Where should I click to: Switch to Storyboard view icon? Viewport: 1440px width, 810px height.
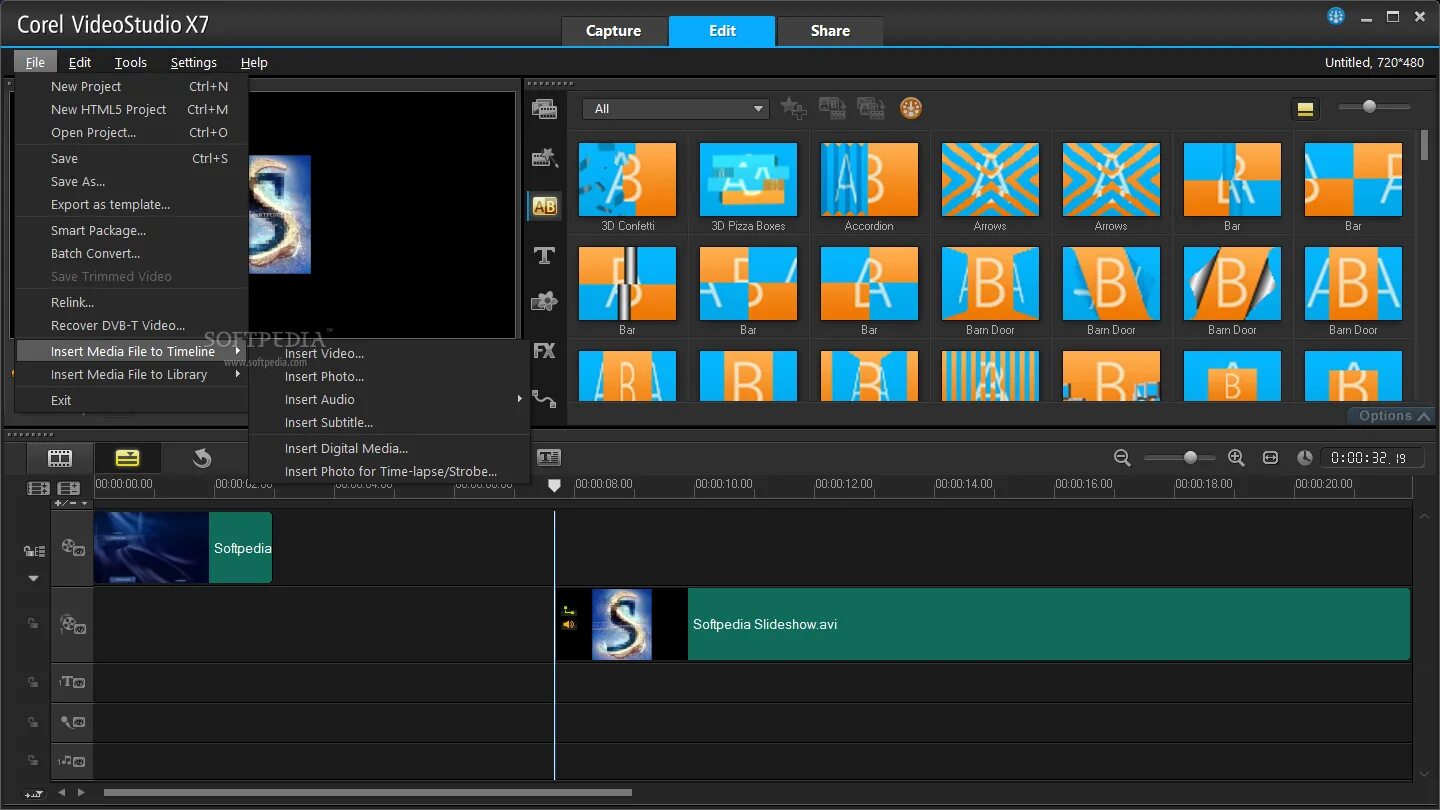click(x=59, y=457)
